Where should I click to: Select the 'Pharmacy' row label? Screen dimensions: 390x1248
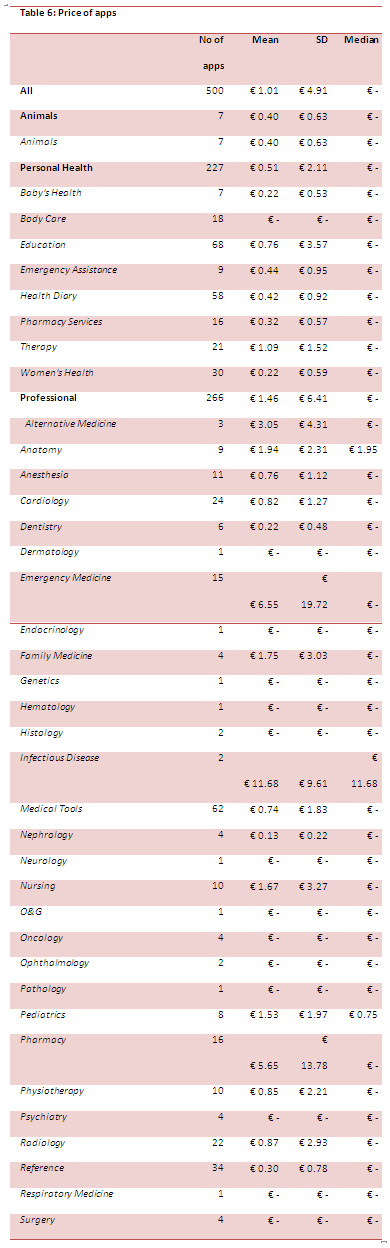[43, 1039]
